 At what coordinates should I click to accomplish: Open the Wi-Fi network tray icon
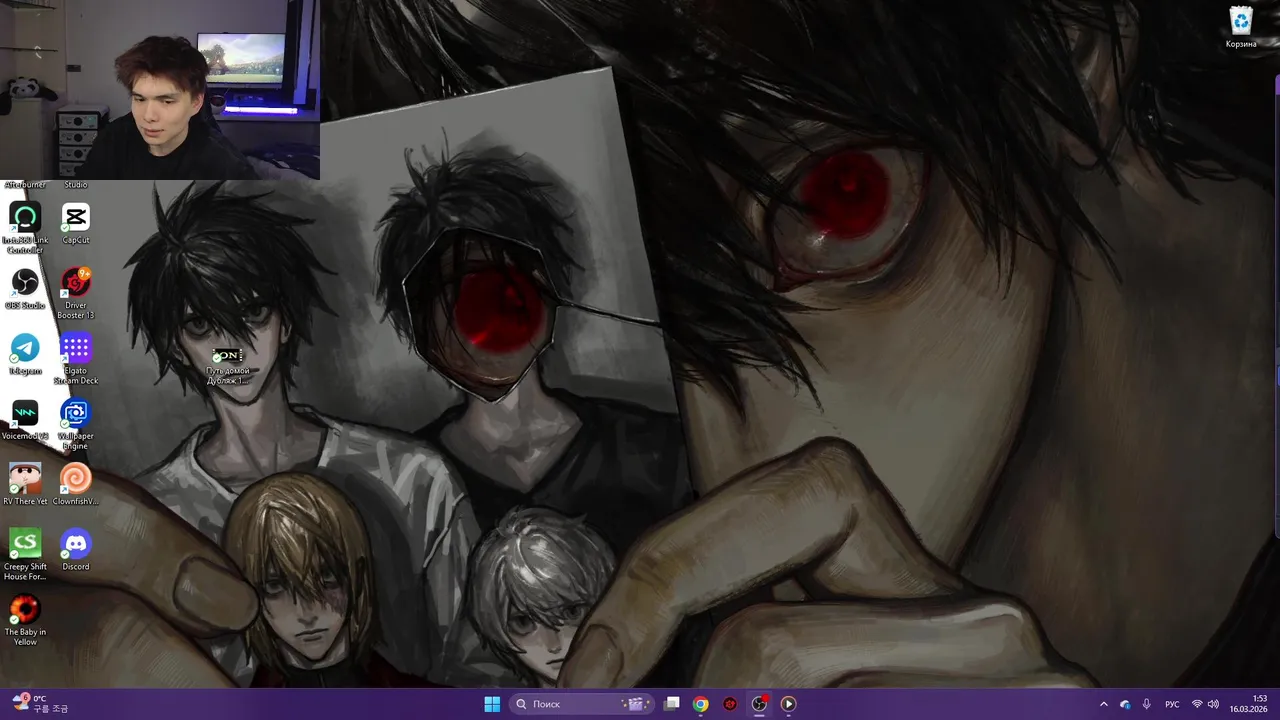point(1197,704)
